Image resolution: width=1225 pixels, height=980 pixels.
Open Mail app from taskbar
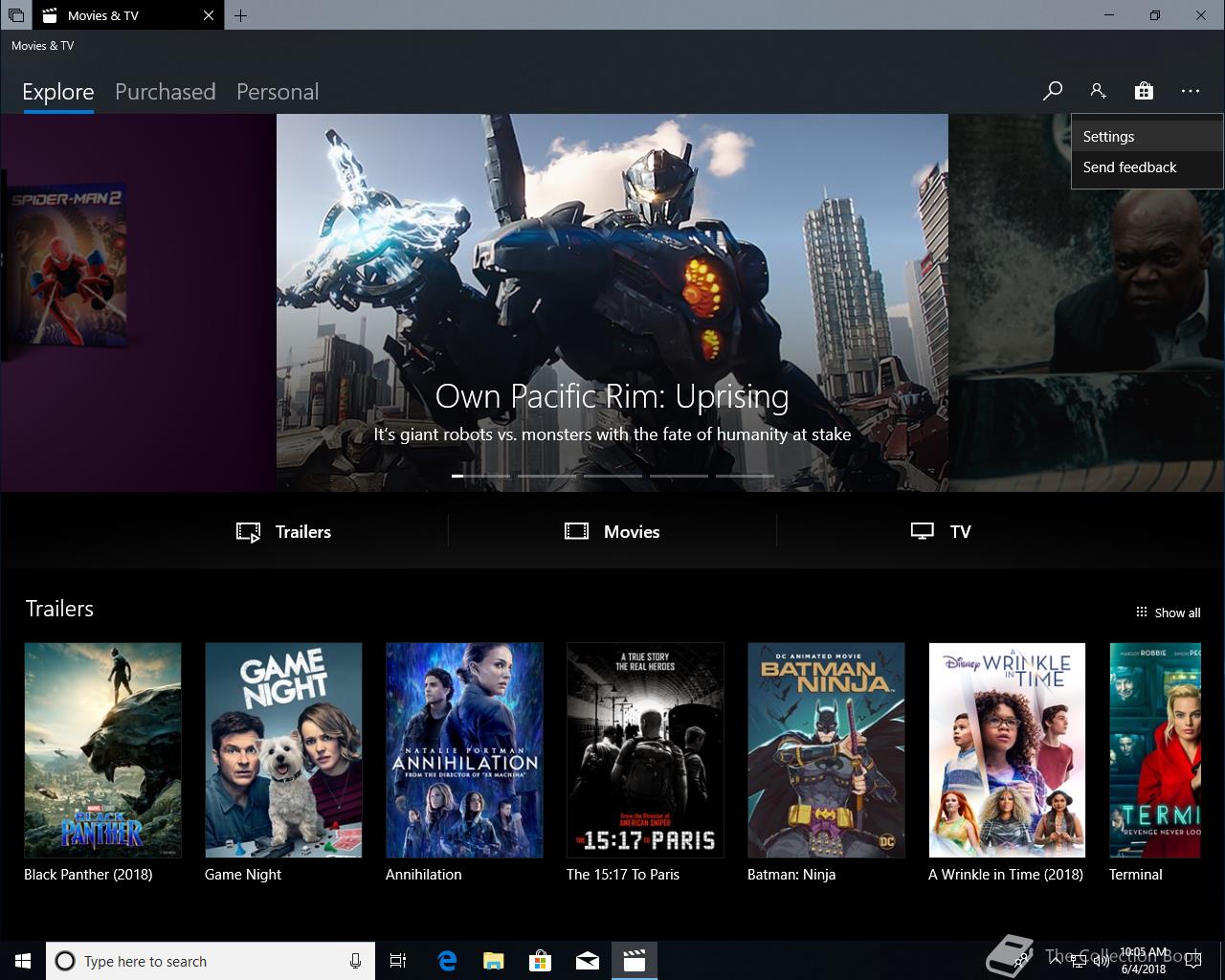(588, 961)
